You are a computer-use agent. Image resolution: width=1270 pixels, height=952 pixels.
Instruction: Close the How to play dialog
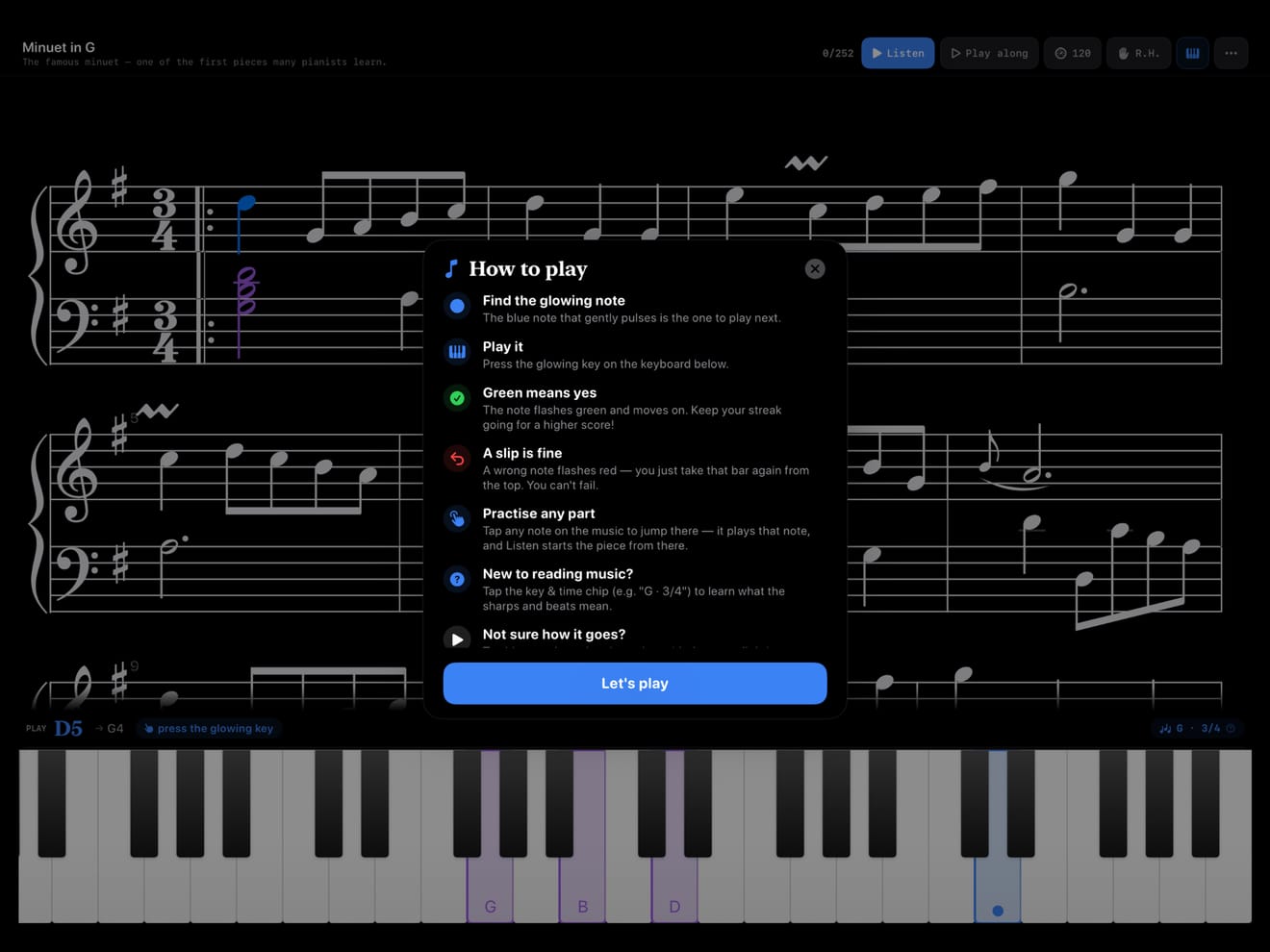tap(815, 269)
